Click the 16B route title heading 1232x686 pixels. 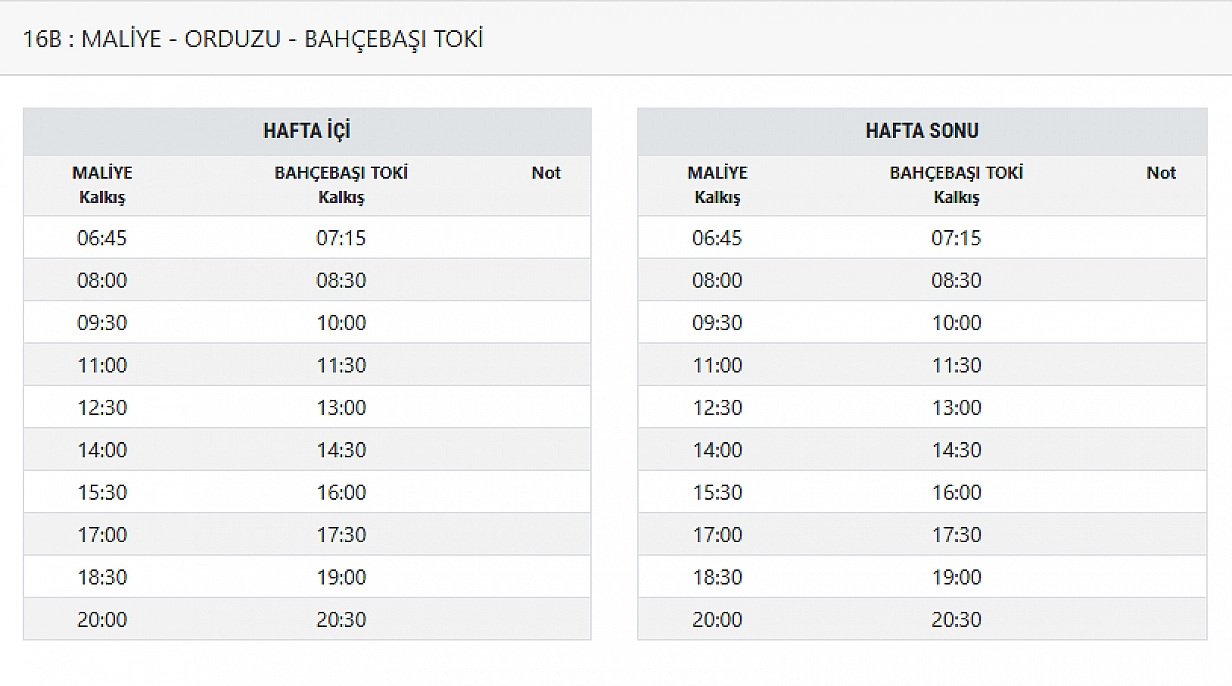pyautogui.click(x=253, y=39)
